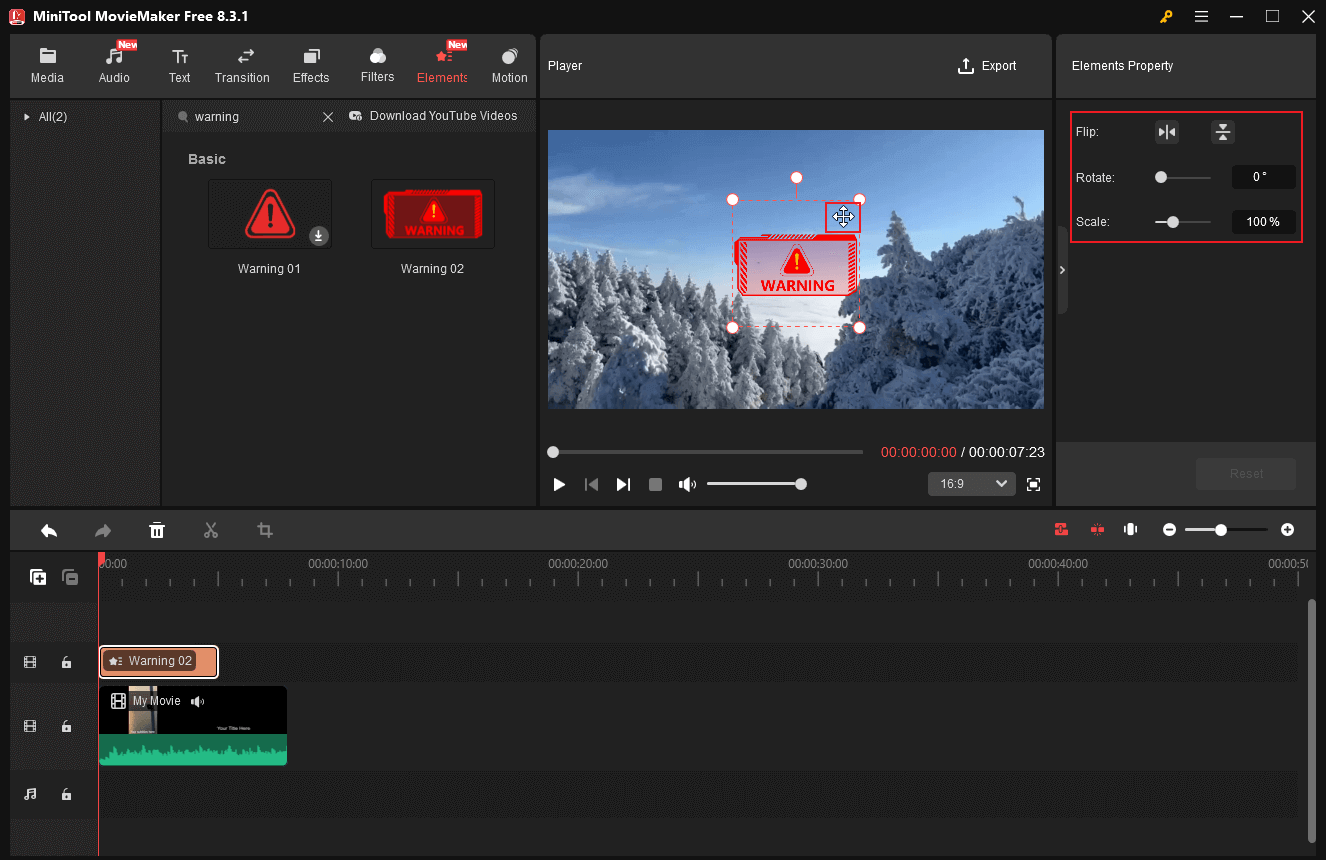
Task: Select the Warning 02 clip on the timeline
Action: [x=158, y=661]
